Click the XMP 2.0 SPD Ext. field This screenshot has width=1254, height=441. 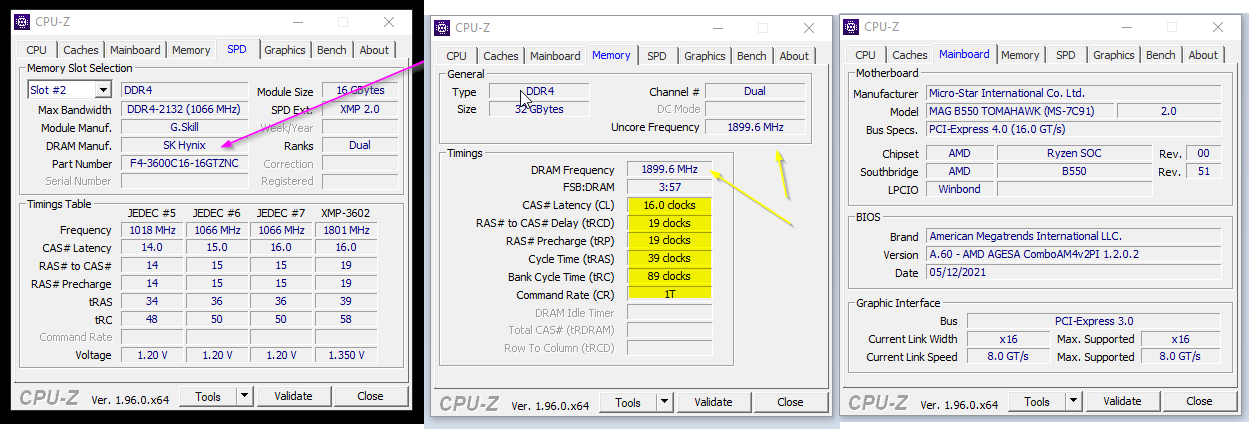[x=360, y=110]
